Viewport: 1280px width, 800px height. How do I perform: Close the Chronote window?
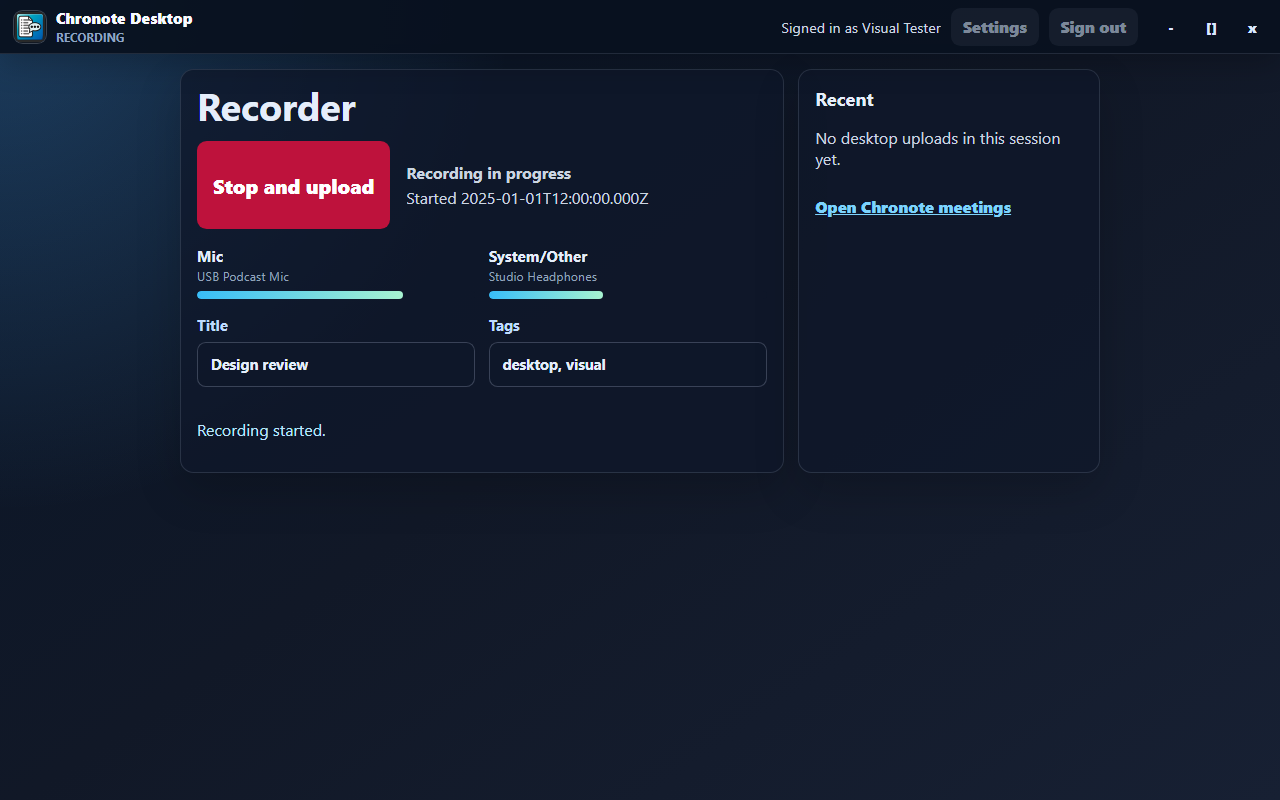point(1252,28)
